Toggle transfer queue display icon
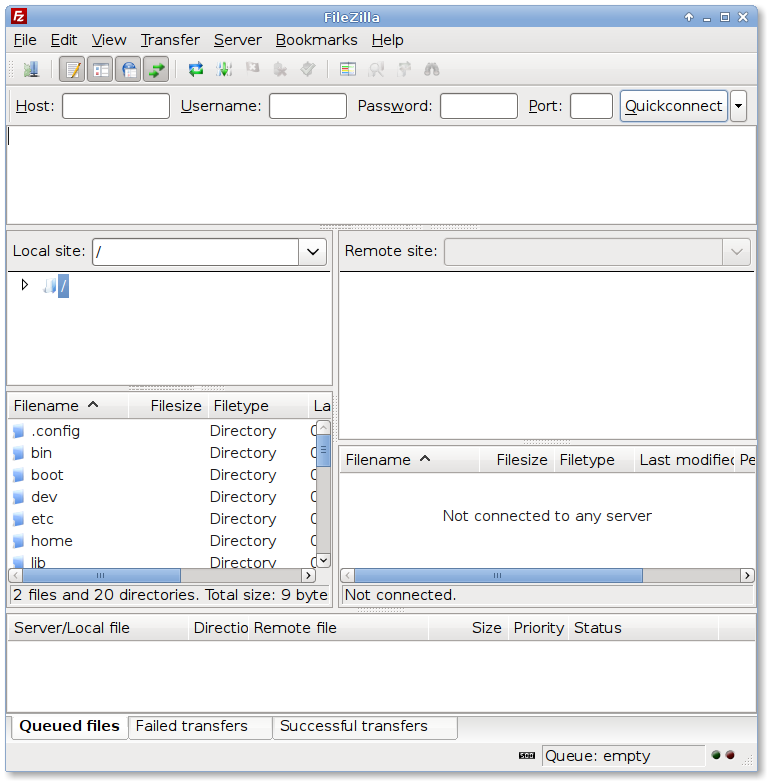 point(156,69)
